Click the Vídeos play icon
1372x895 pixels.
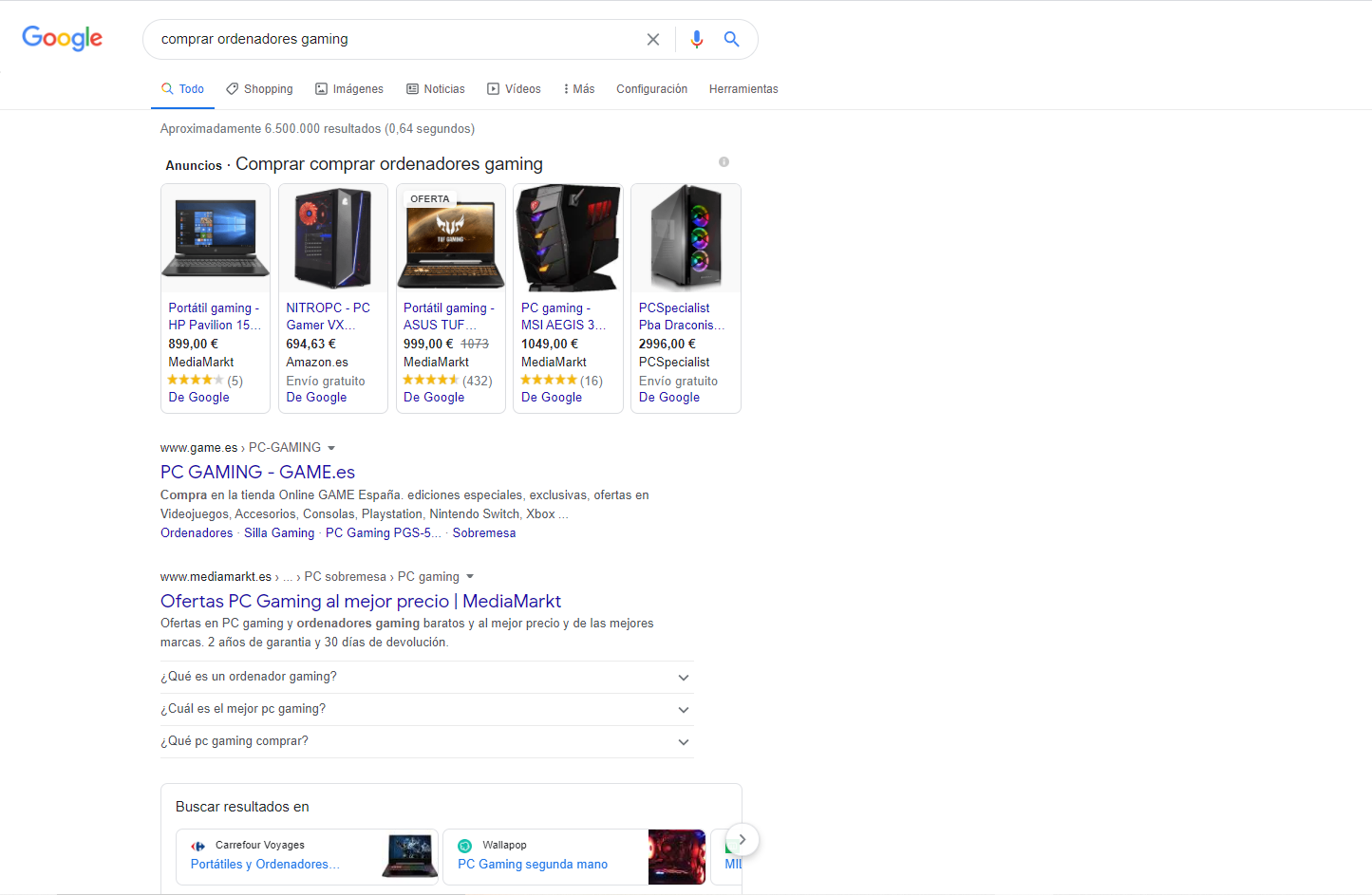(x=493, y=88)
